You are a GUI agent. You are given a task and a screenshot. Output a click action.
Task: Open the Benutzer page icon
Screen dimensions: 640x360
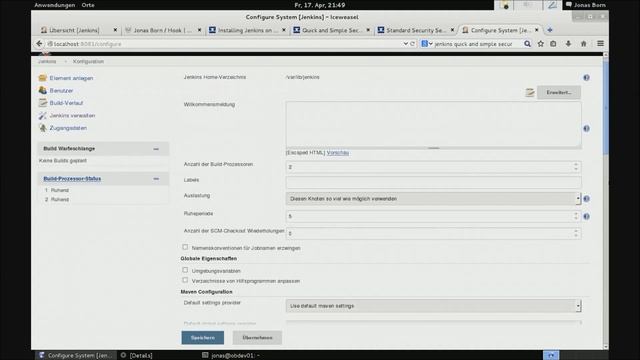pos(42,90)
